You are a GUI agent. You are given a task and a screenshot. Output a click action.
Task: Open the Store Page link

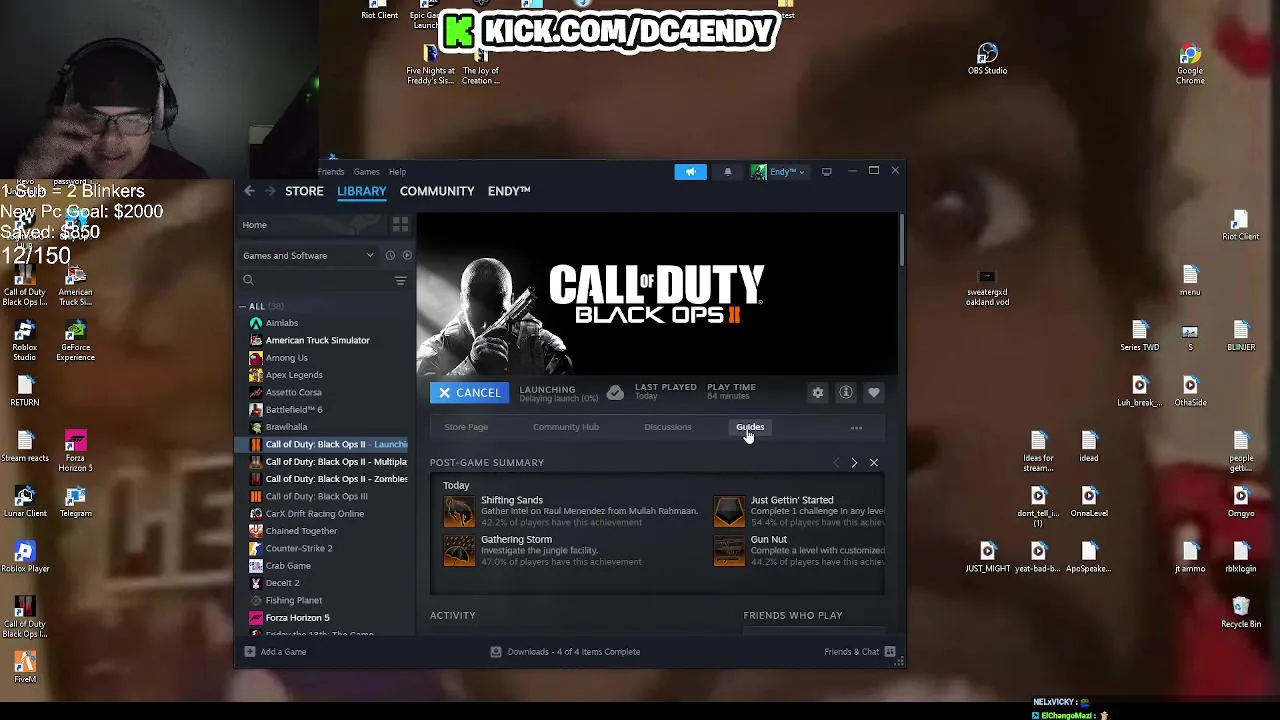pos(466,427)
